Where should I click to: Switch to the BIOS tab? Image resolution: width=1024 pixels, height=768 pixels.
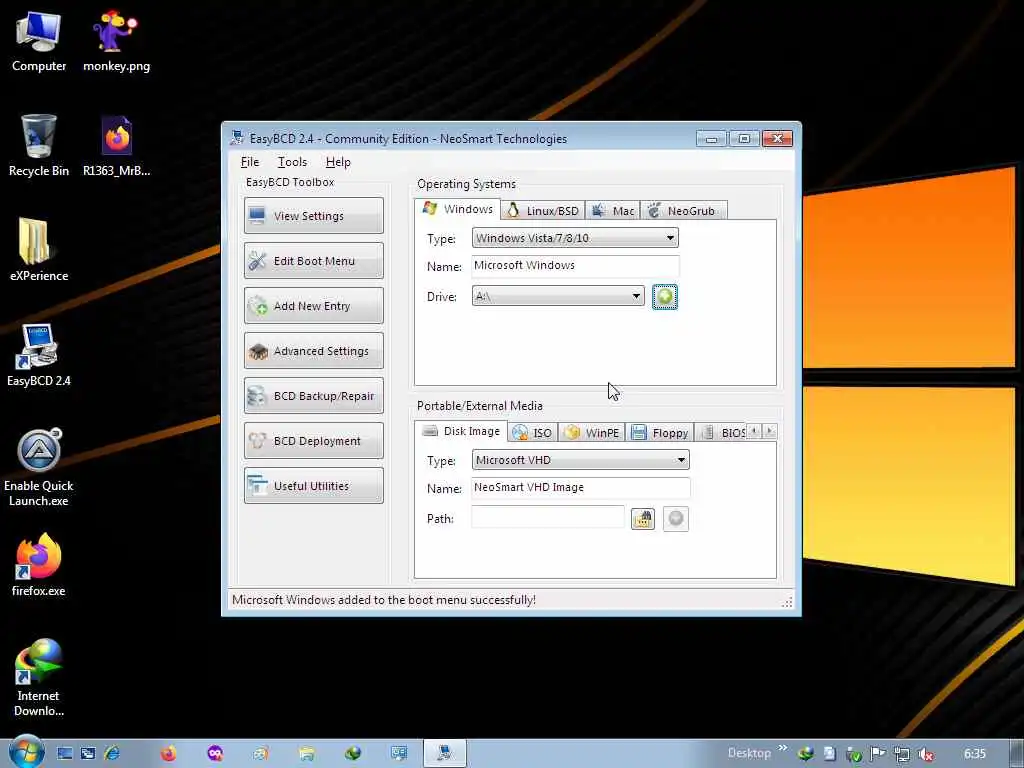pos(723,432)
